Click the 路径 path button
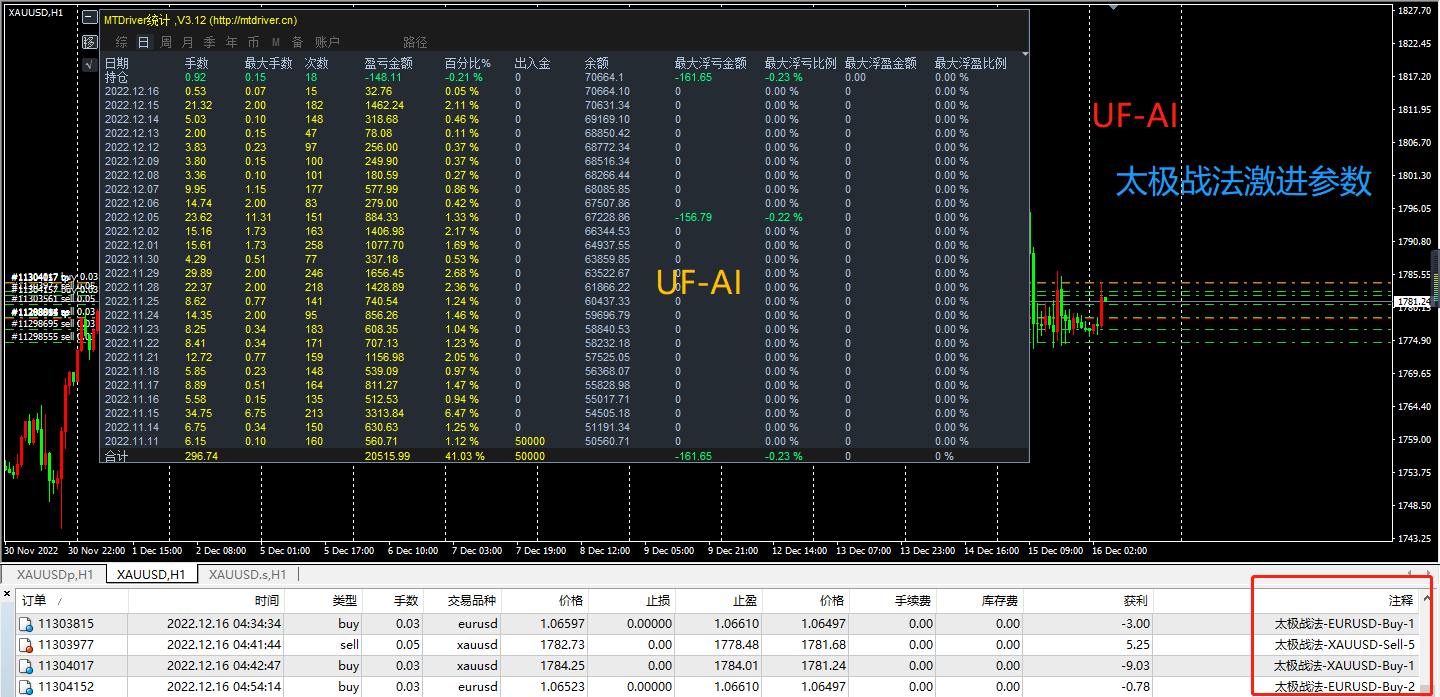This screenshot has width=1440, height=697. coord(415,42)
